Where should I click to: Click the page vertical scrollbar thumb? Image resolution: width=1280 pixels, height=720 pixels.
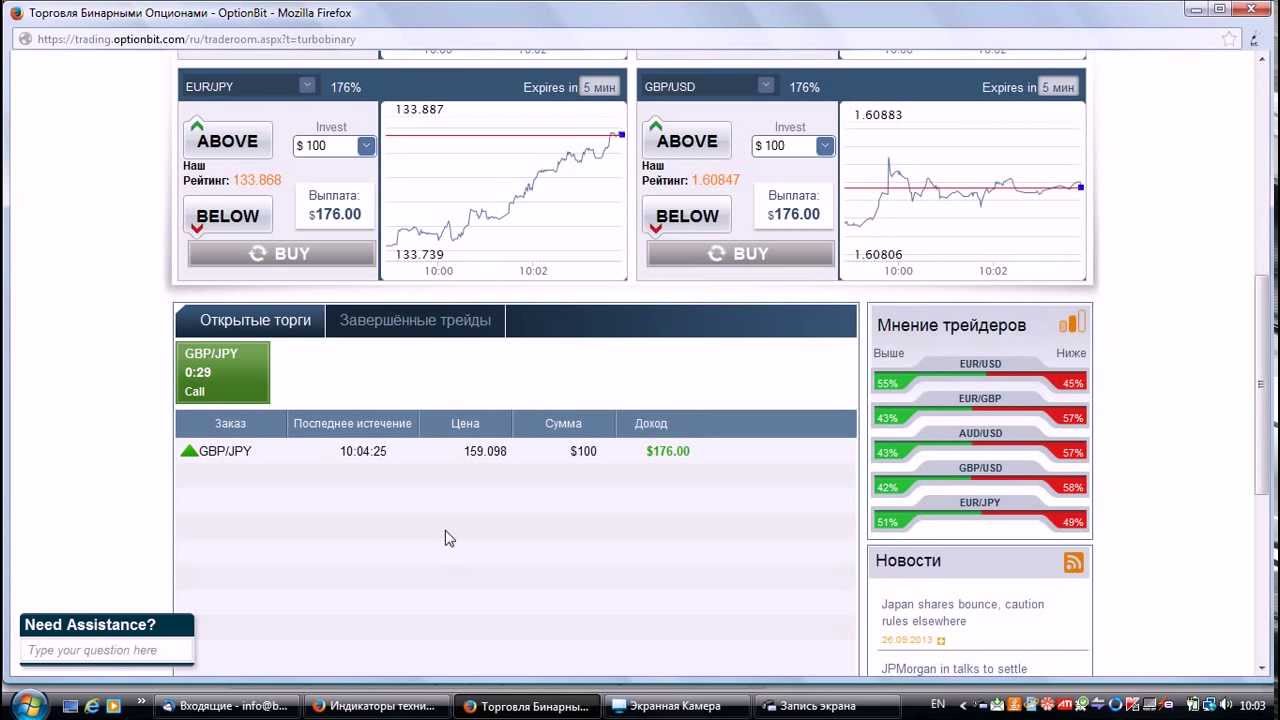click(1261, 383)
